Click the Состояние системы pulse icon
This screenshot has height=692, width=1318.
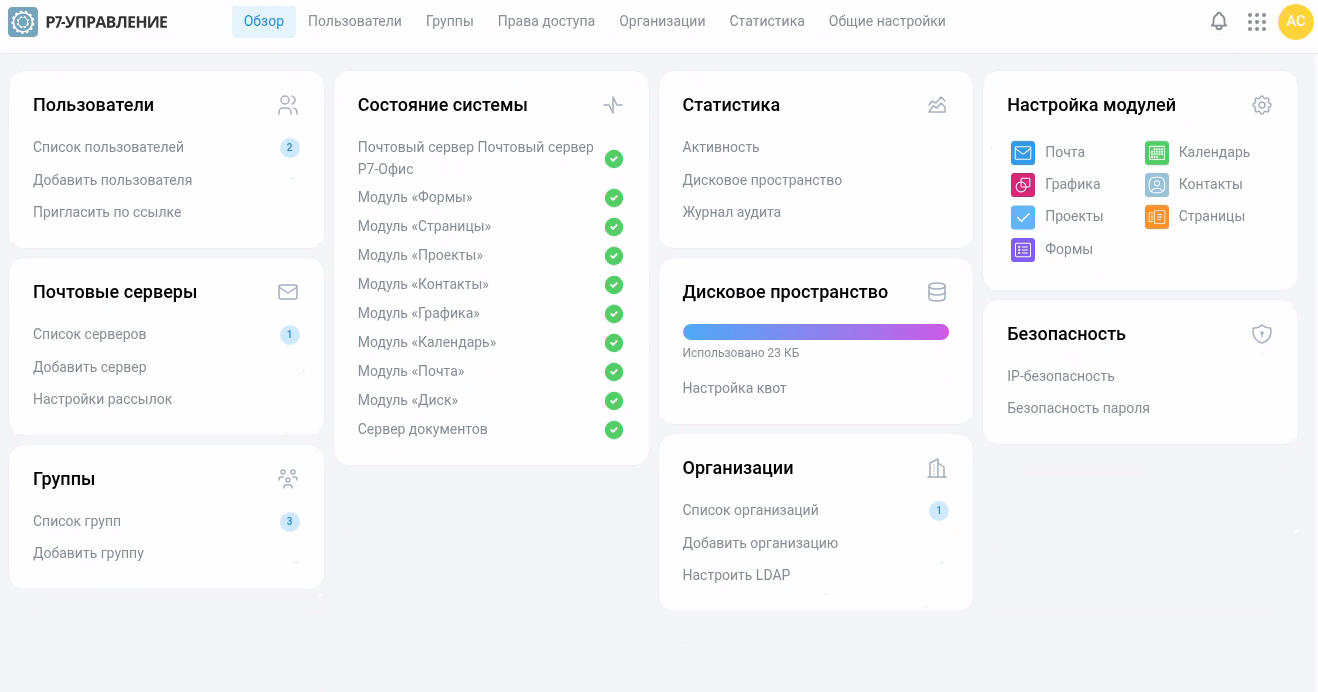[x=613, y=105]
